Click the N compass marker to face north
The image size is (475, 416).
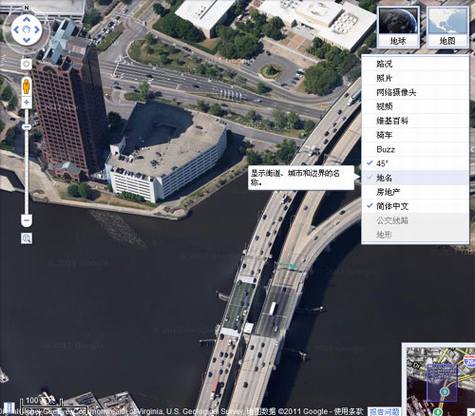[27, 8]
